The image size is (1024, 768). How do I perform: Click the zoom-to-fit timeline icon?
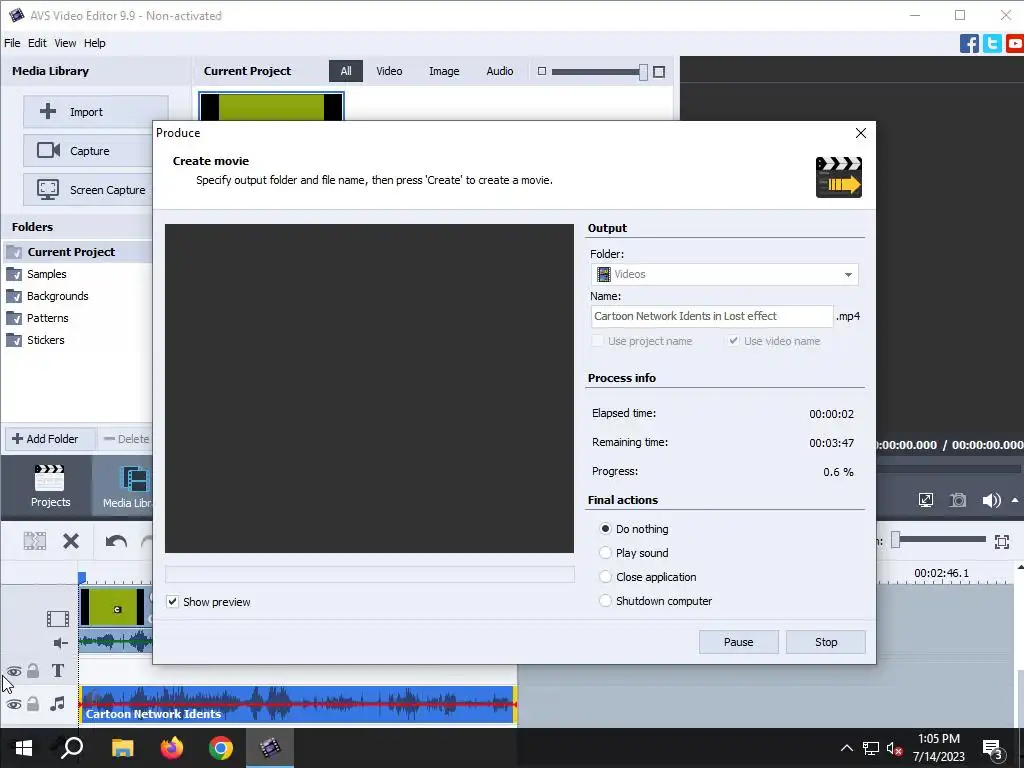click(x=1002, y=541)
